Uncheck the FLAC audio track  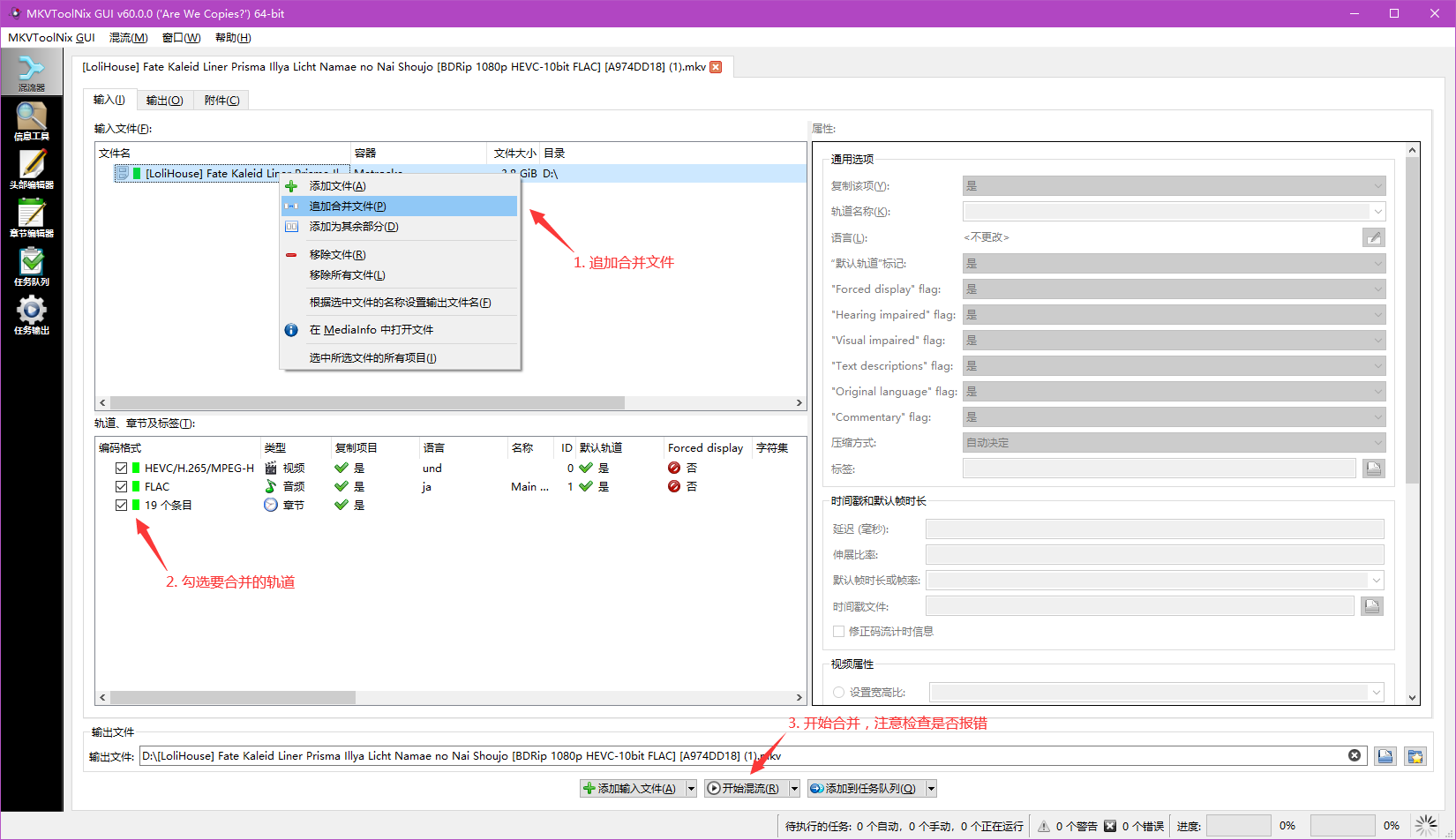click(122, 487)
